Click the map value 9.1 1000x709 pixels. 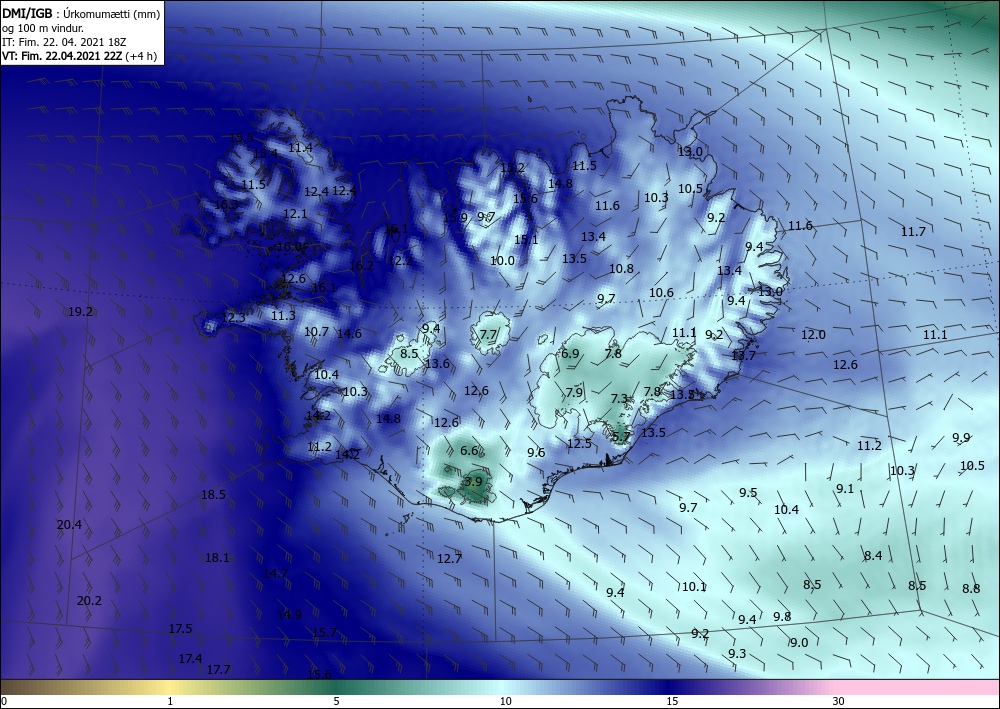845,488
